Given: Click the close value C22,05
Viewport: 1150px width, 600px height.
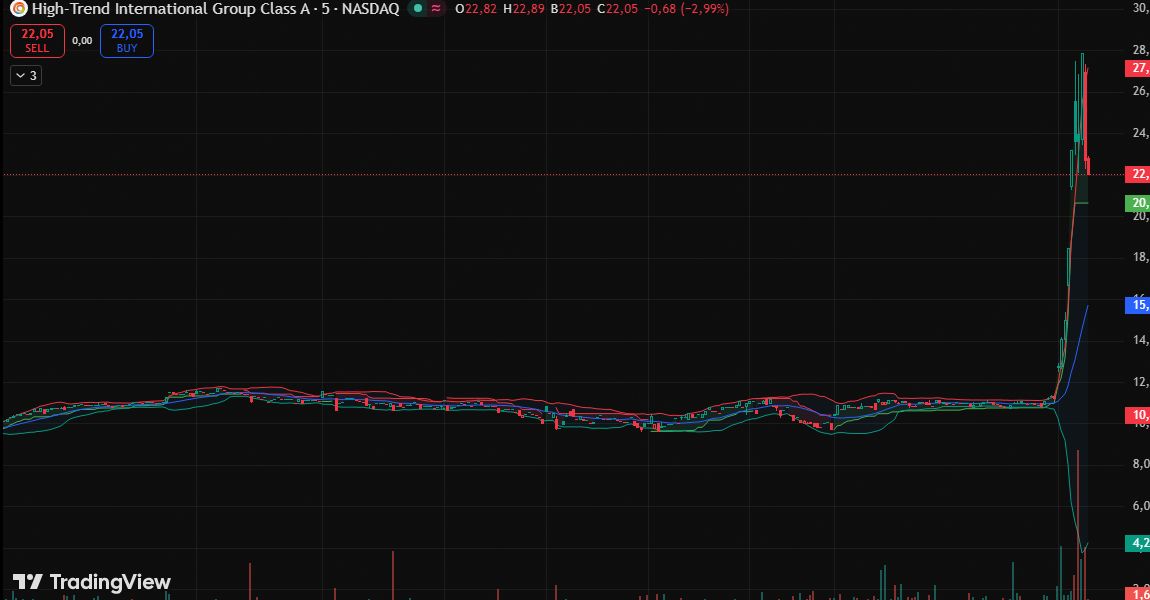Looking at the screenshot, I should point(618,9).
